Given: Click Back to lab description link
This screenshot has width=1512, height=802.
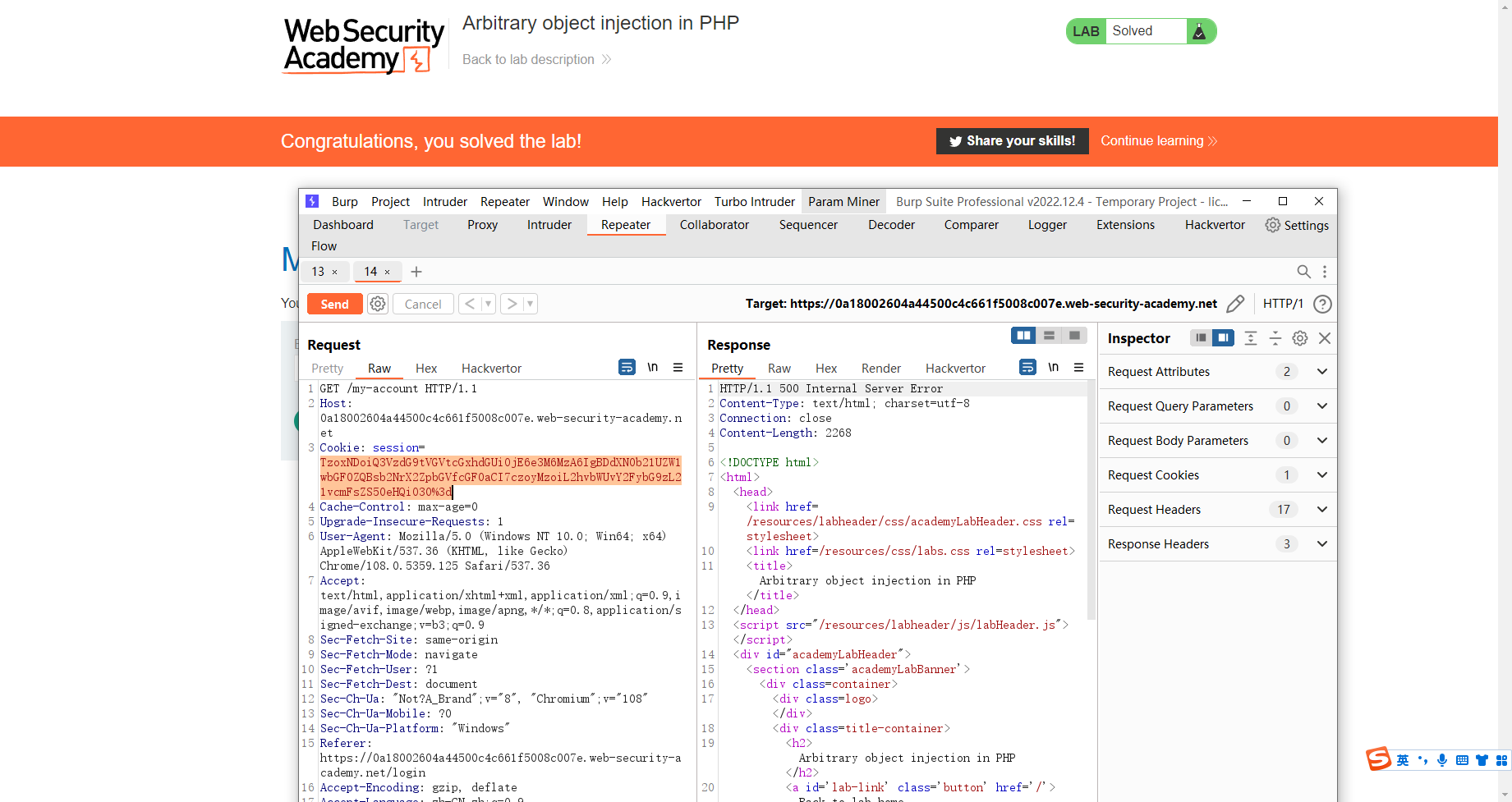Looking at the screenshot, I should pyautogui.click(x=536, y=59).
